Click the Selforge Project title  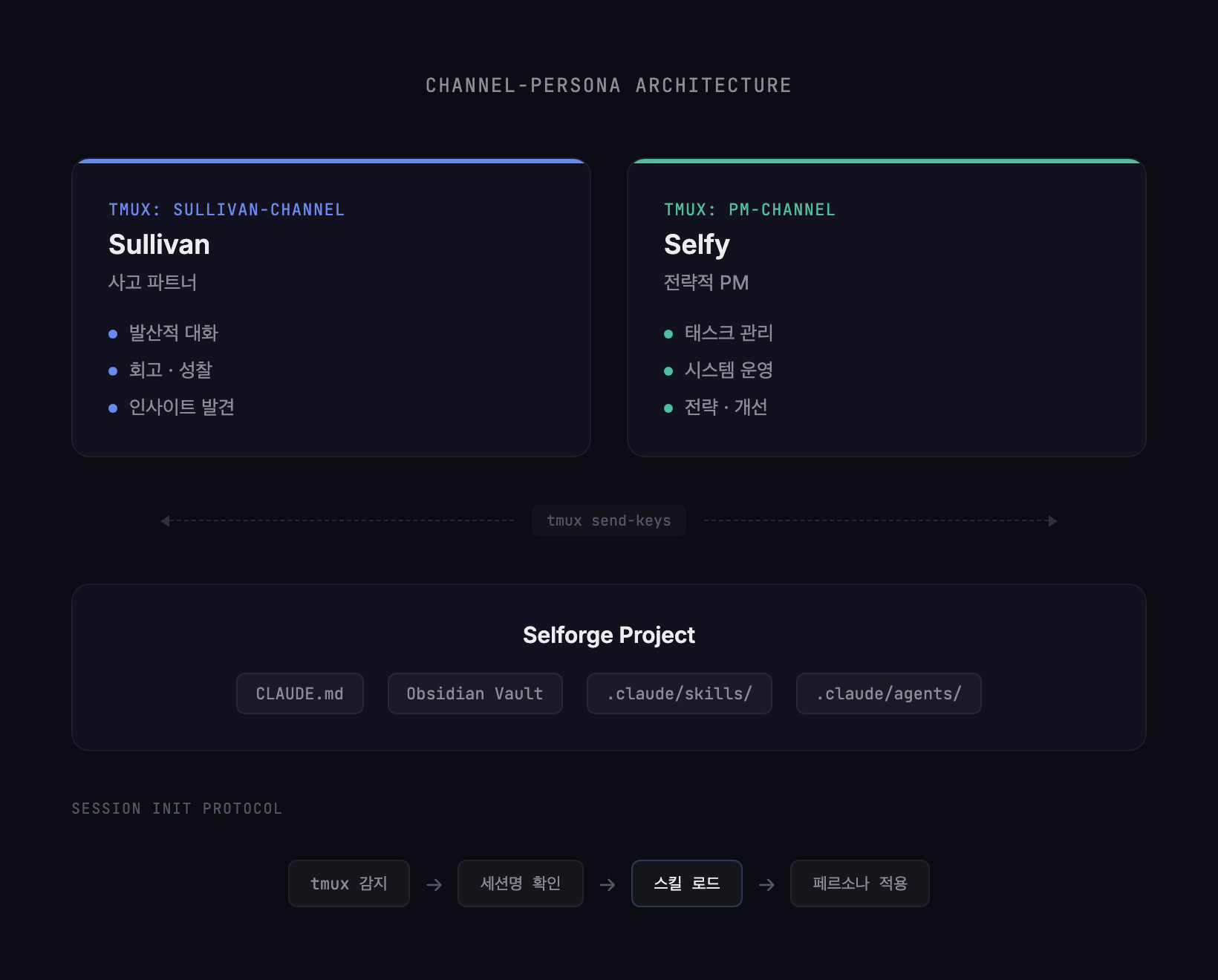609,635
